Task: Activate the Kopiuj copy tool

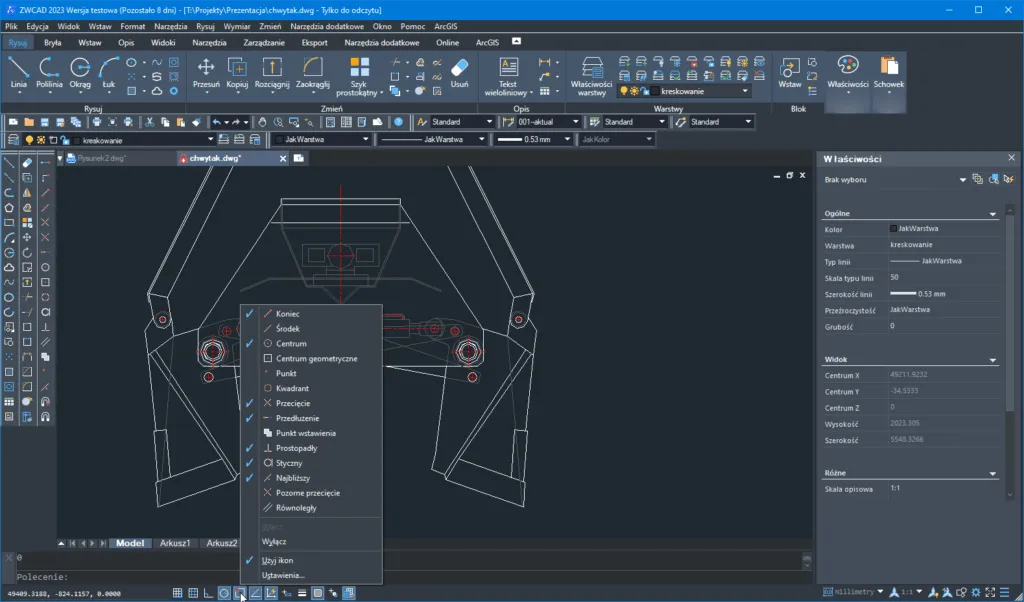Action: tap(237, 72)
